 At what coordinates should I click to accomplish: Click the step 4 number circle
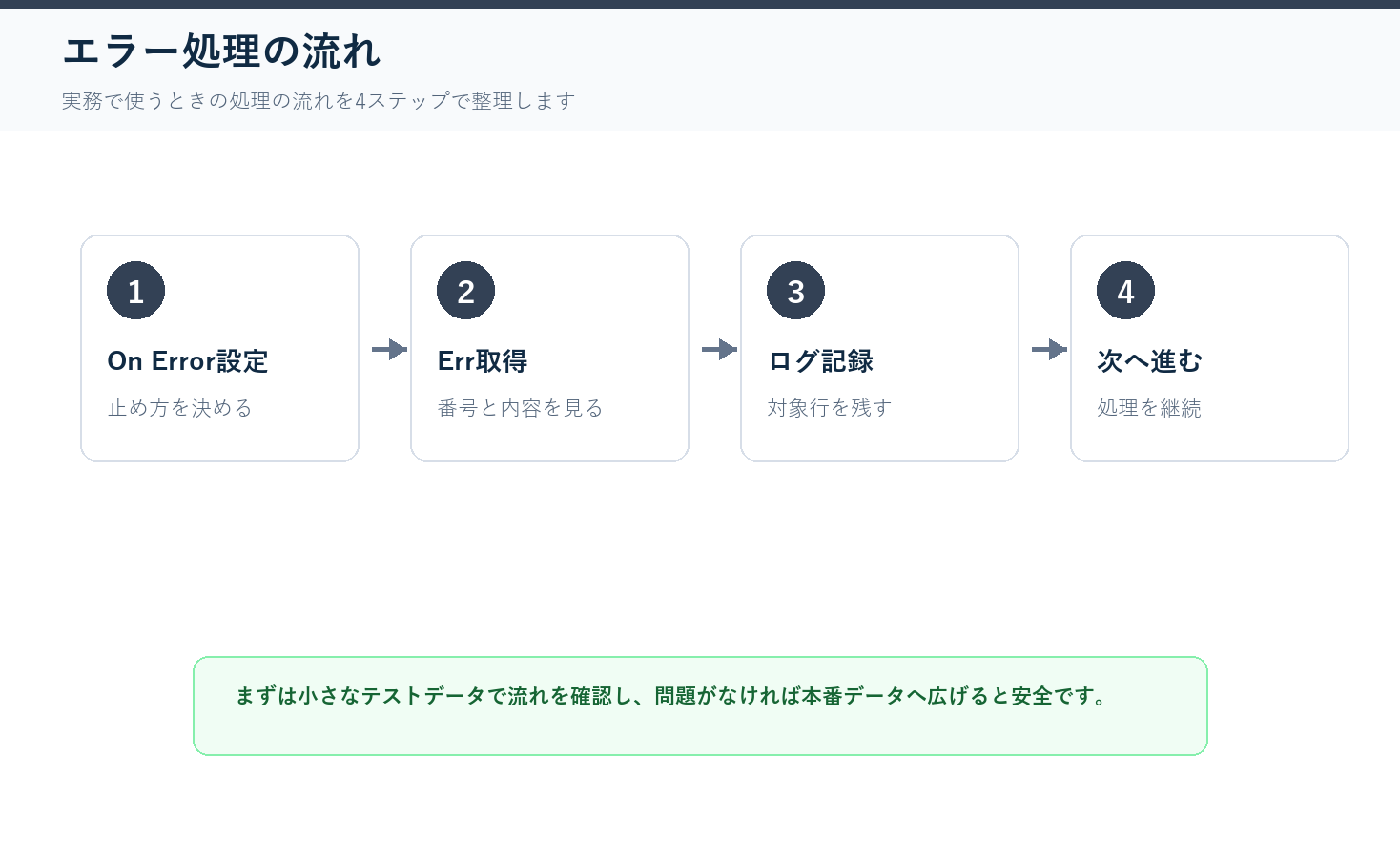pos(1125,291)
